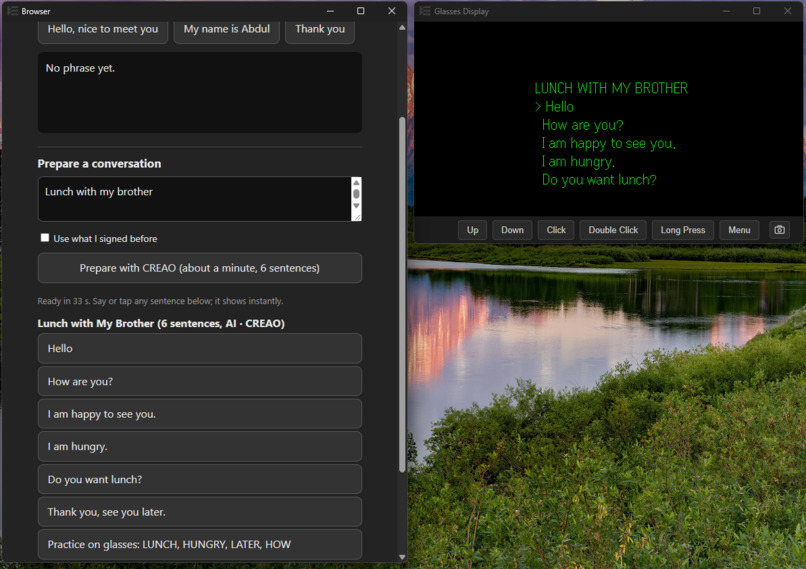Click the Browser page scrollbar down arrow

point(402,557)
